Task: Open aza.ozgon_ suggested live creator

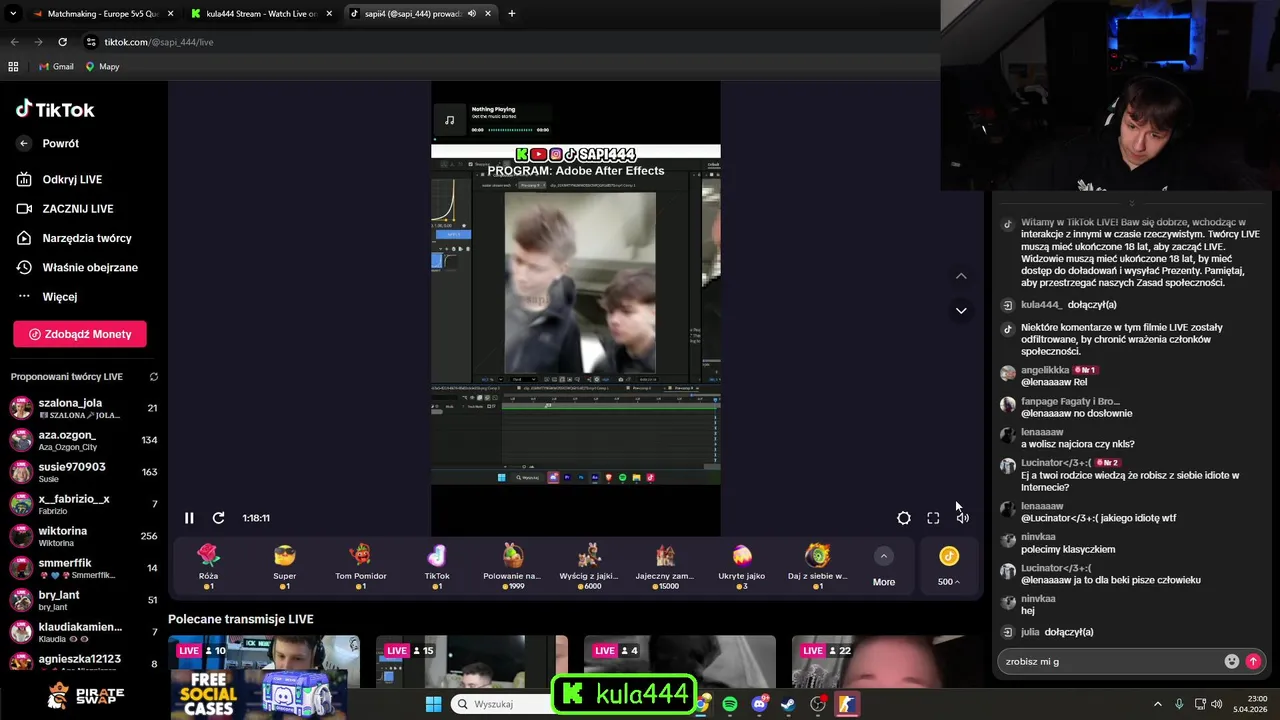Action: point(84,440)
